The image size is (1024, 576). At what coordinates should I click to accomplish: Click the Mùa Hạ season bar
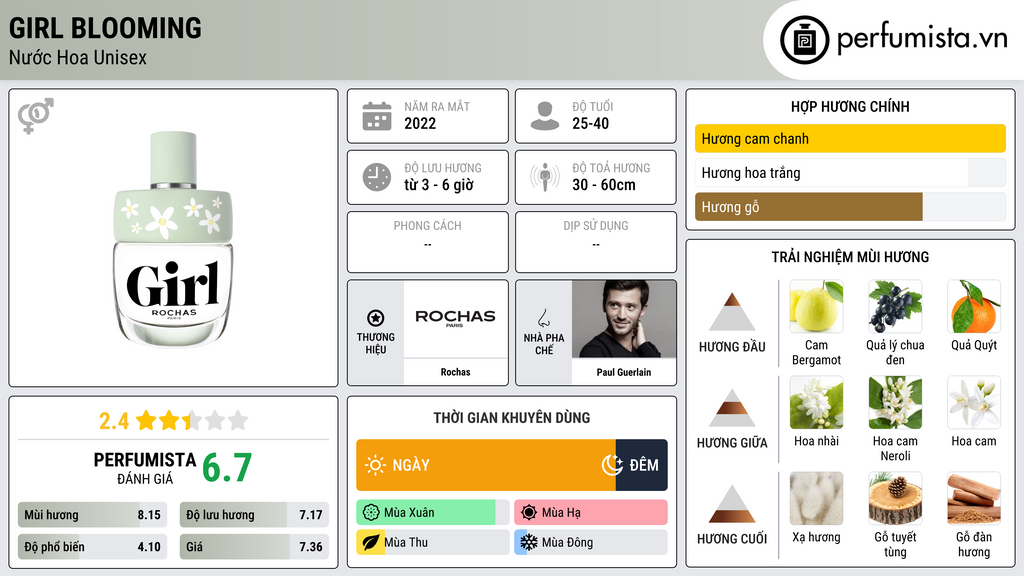point(590,513)
